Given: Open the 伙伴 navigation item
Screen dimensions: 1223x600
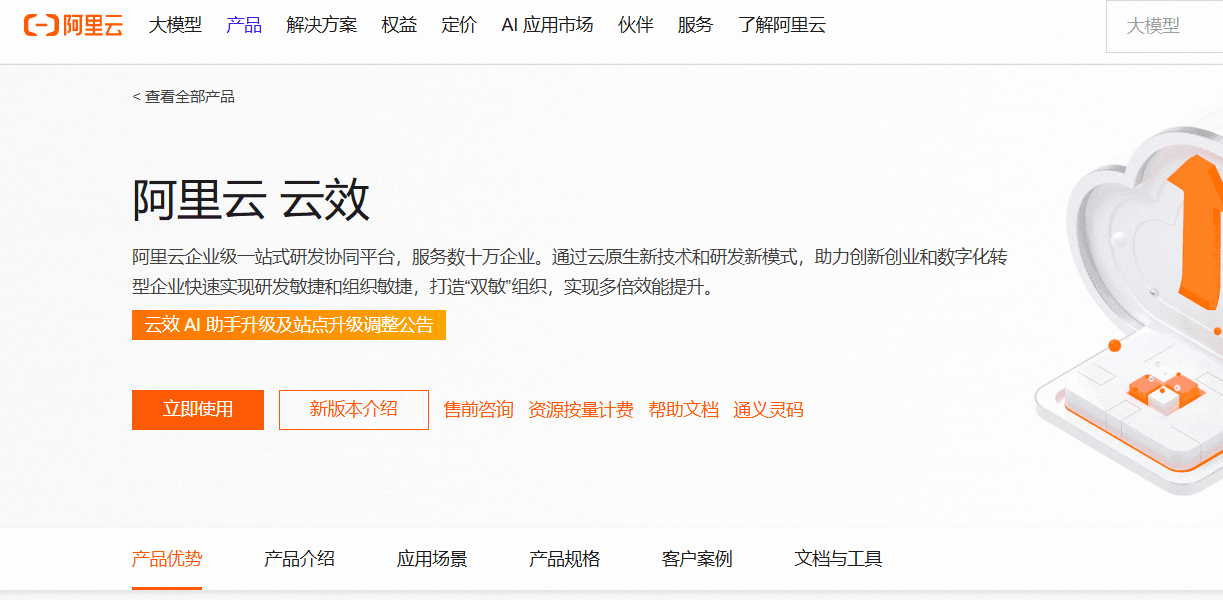Looking at the screenshot, I should click(x=635, y=26).
